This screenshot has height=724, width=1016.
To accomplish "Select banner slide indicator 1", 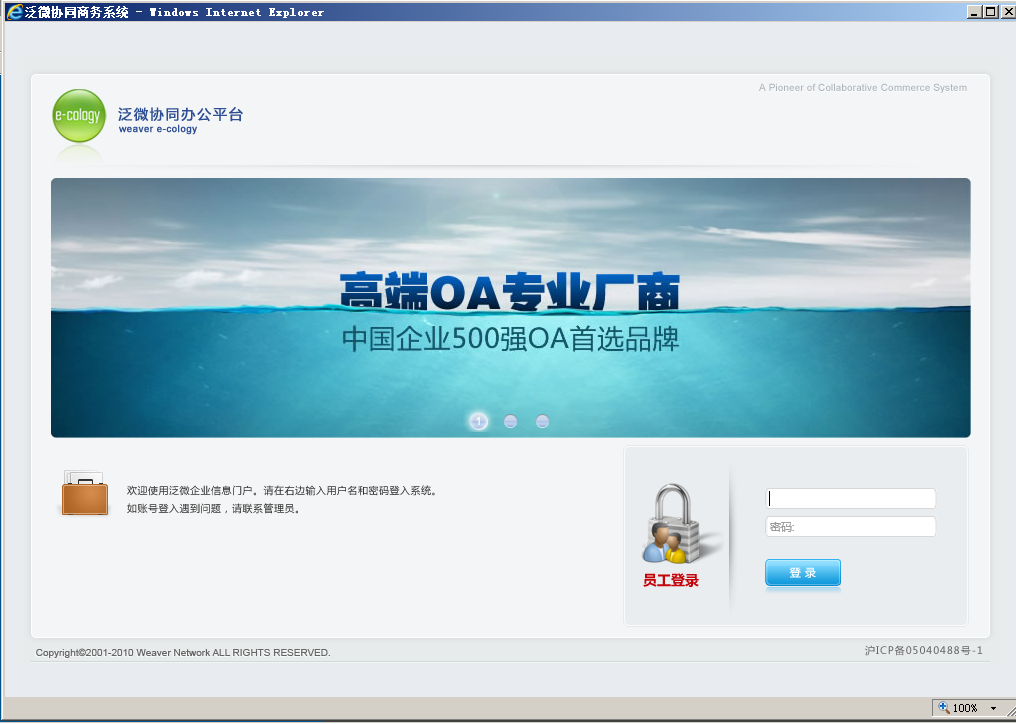I will tap(478, 421).
